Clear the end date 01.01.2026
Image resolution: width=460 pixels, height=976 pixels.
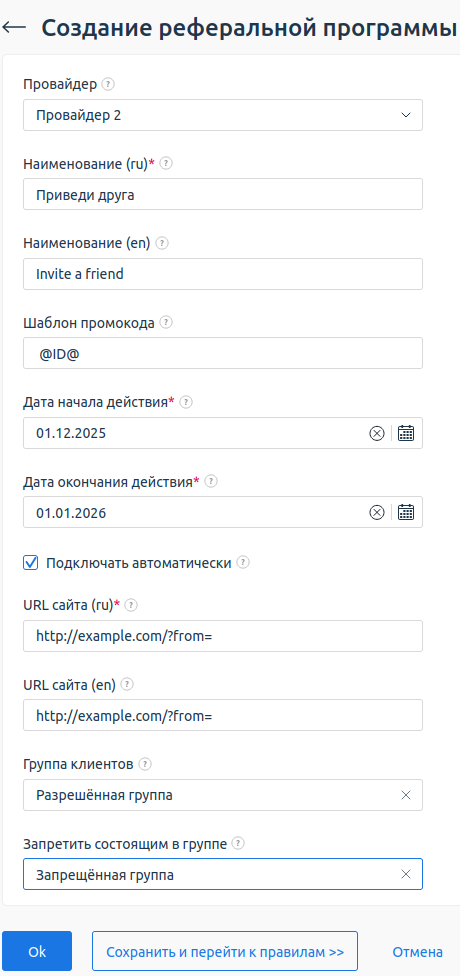tap(377, 512)
